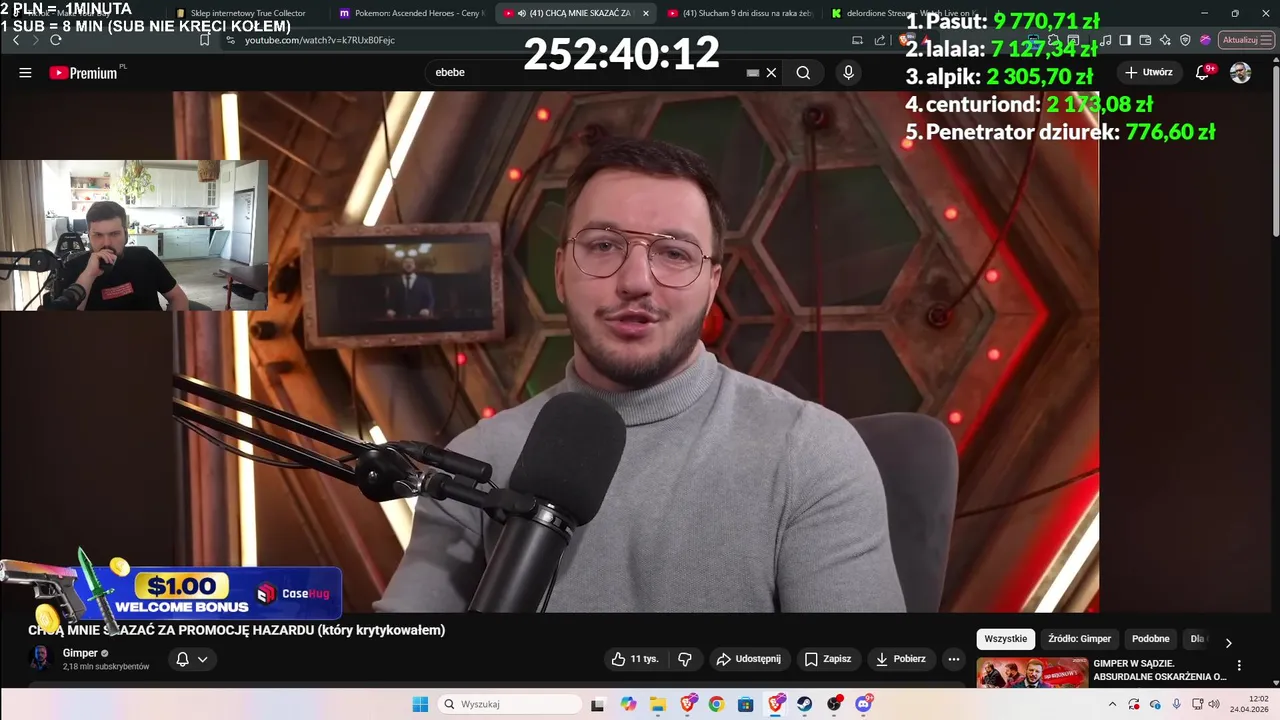Open Task View from the taskbar
This screenshot has height=720, width=1280.
coord(597,704)
